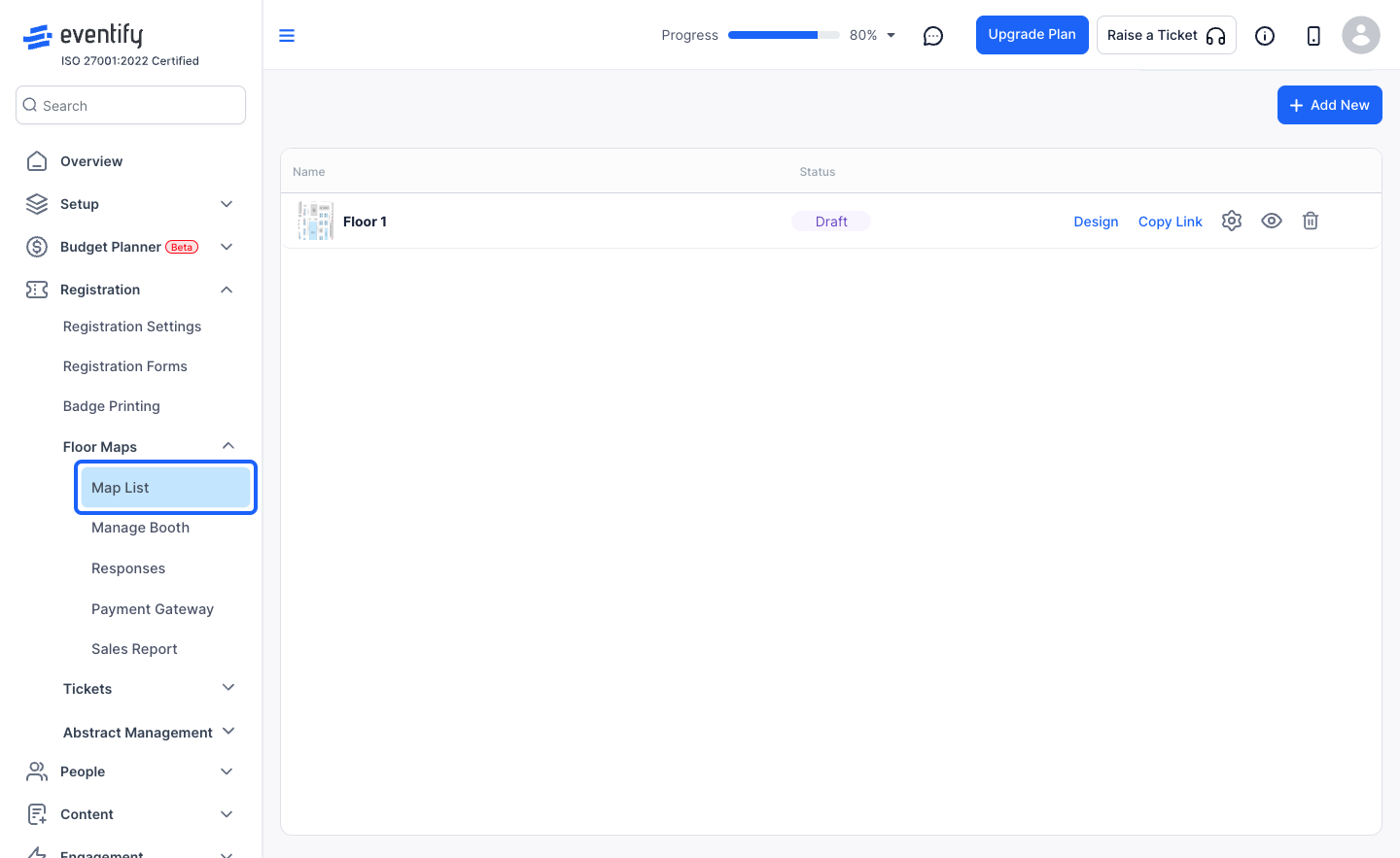The width and height of the screenshot is (1400, 858).
Task: Click the Upgrade Plan button
Action: pyautogui.click(x=1032, y=35)
